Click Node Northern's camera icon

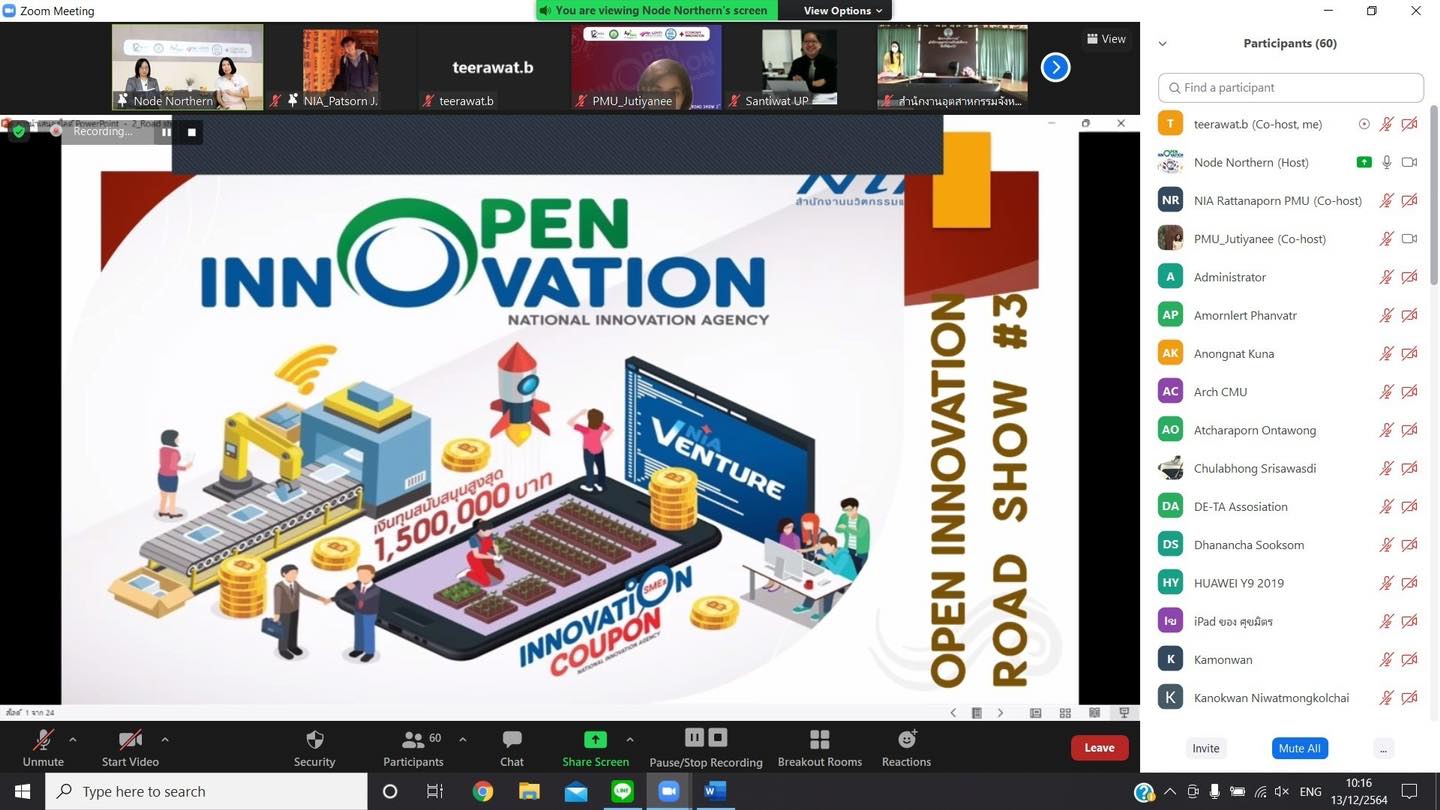(1410, 162)
